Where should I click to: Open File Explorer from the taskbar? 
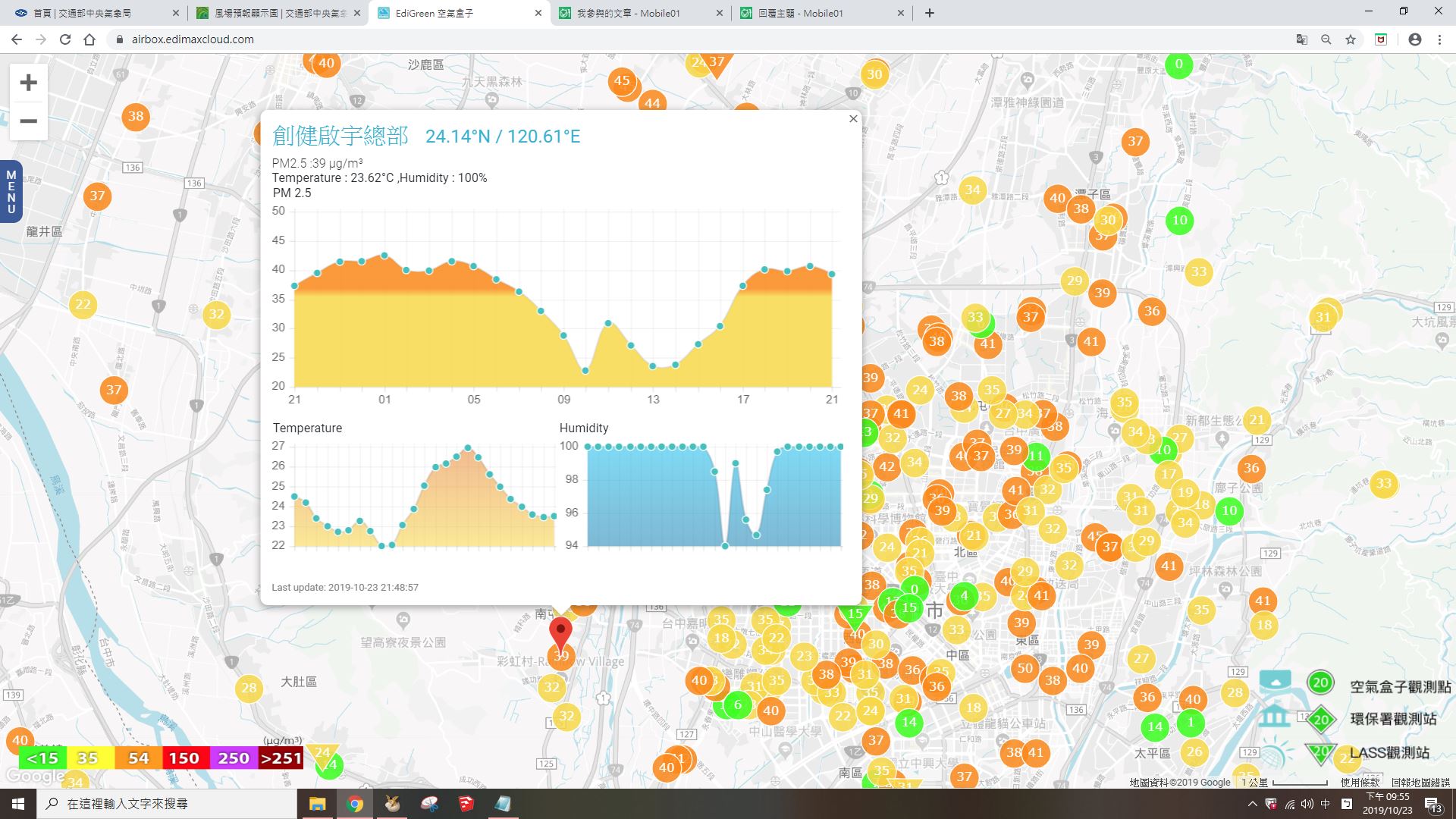pyautogui.click(x=317, y=804)
